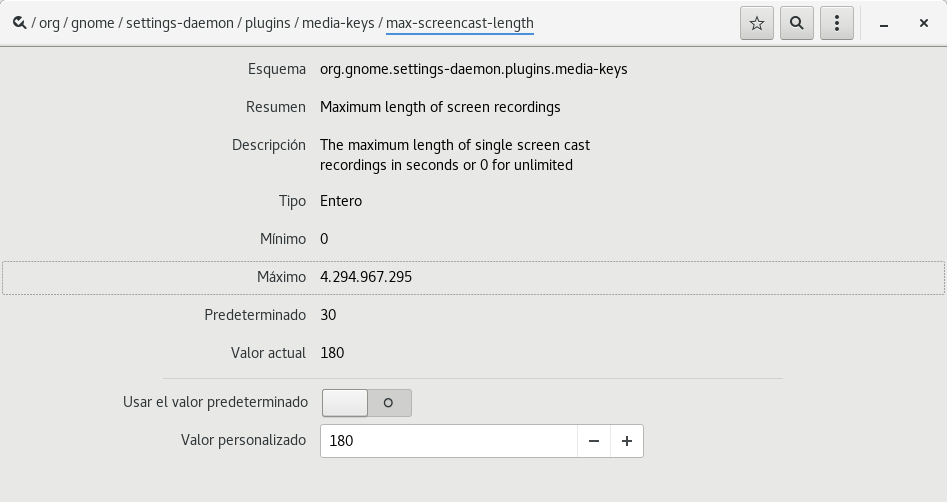Open 'plugins' path segment
Screen dimensions: 947x502
[271, 23]
